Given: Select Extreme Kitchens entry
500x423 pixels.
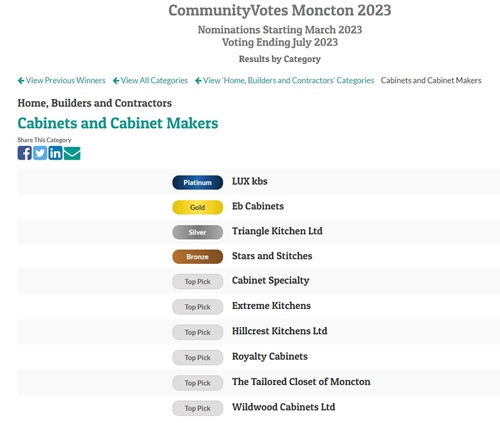Looking at the screenshot, I should 271,306.
